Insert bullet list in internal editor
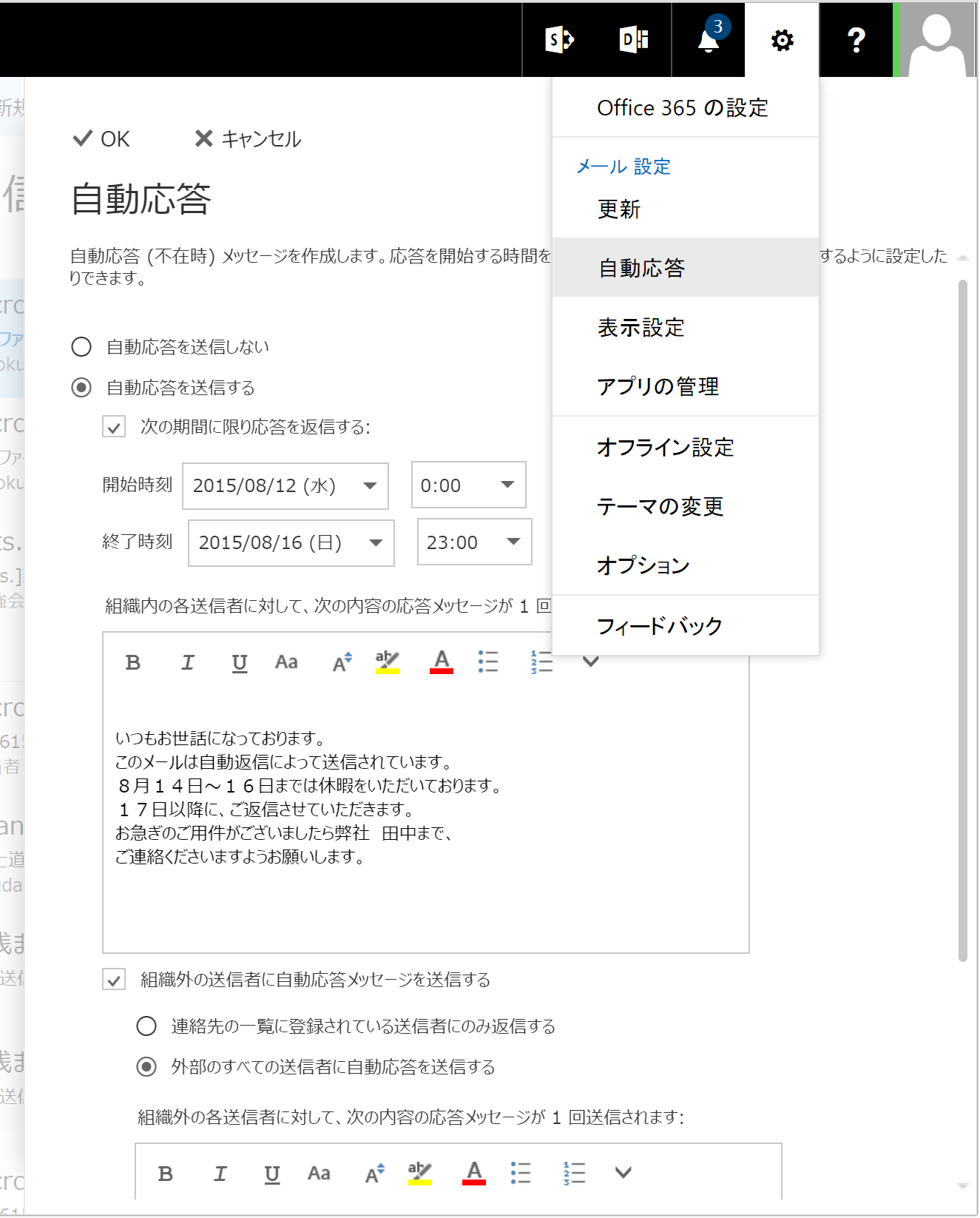 click(x=488, y=662)
